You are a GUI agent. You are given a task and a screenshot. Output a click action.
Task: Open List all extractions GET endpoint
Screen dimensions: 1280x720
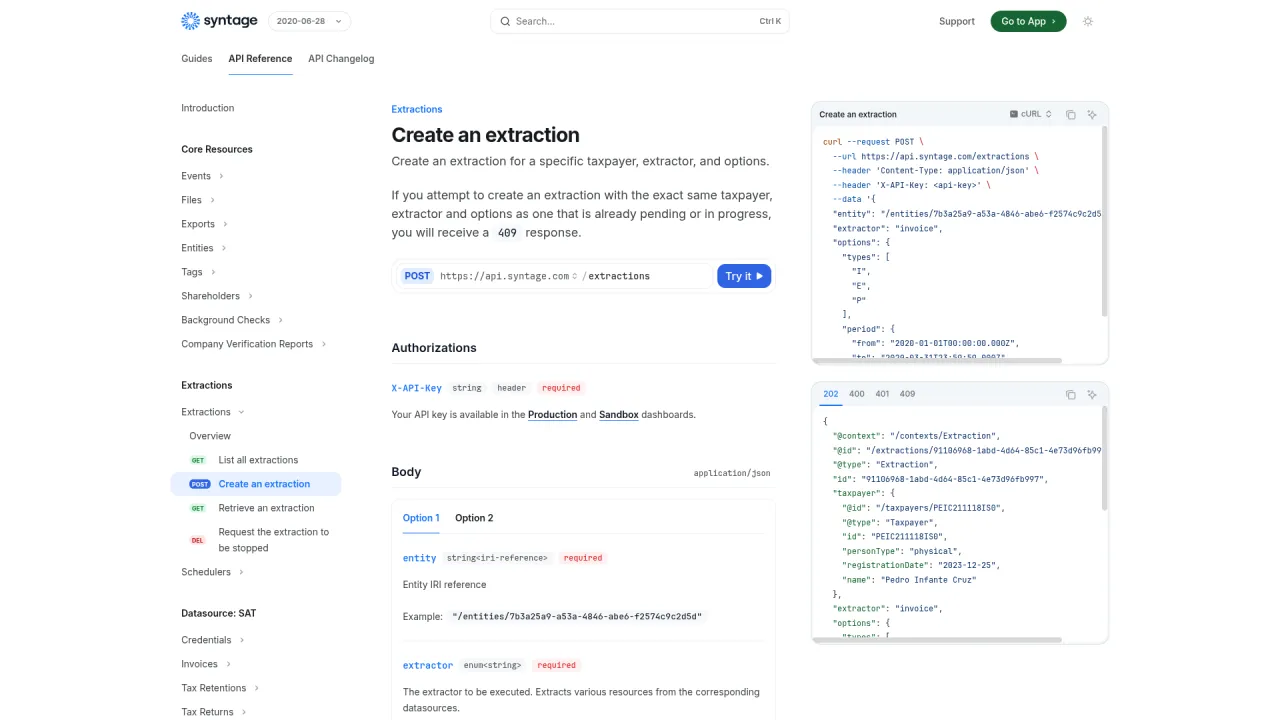pyautogui.click(x=258, y=460)
